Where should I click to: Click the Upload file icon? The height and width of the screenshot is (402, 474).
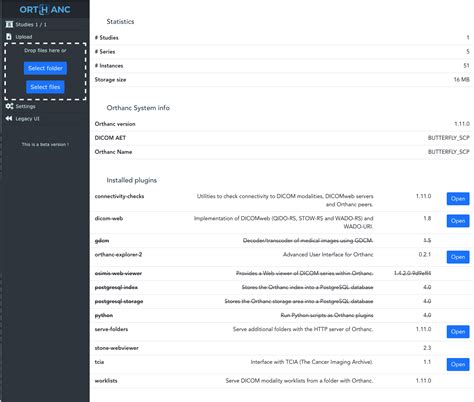click(x=9, y=37)
